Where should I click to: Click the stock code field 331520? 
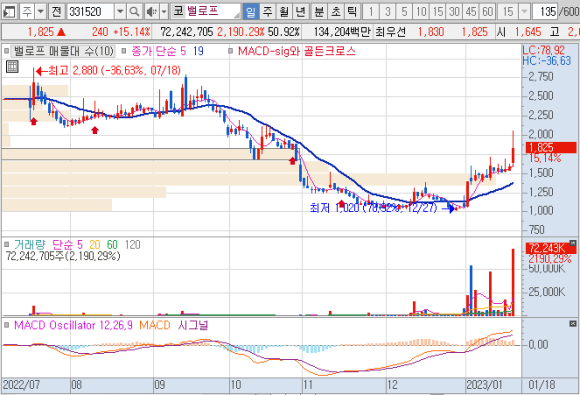(x=91, y=12)
